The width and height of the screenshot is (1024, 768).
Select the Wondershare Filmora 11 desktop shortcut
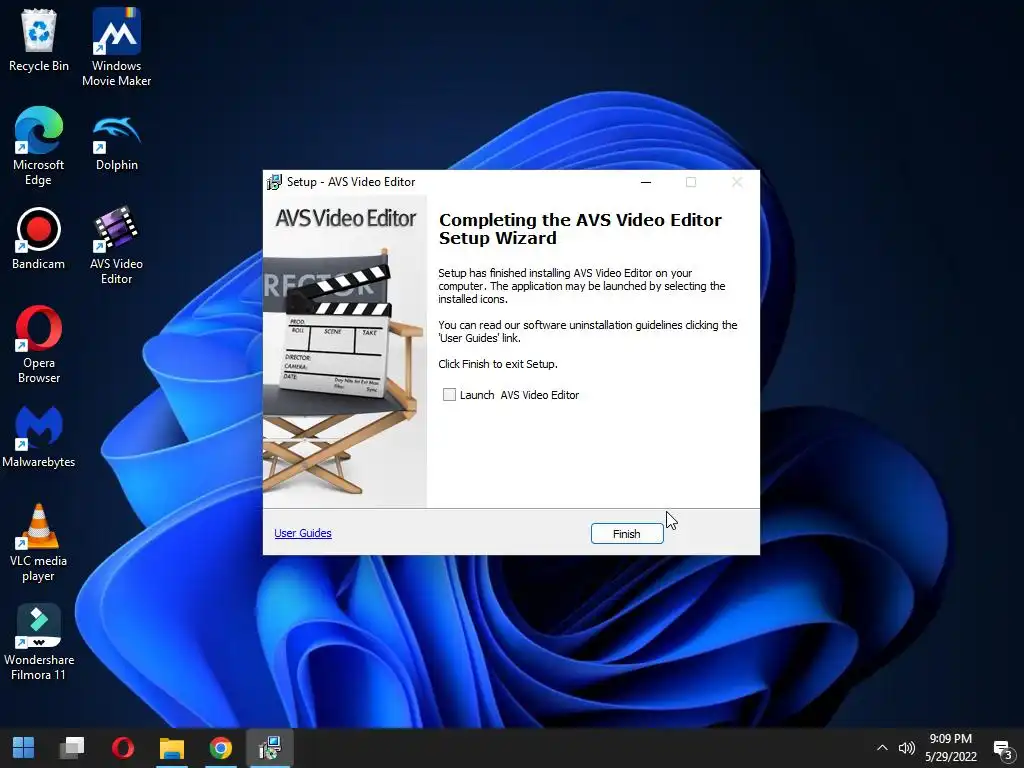point(39,643)
